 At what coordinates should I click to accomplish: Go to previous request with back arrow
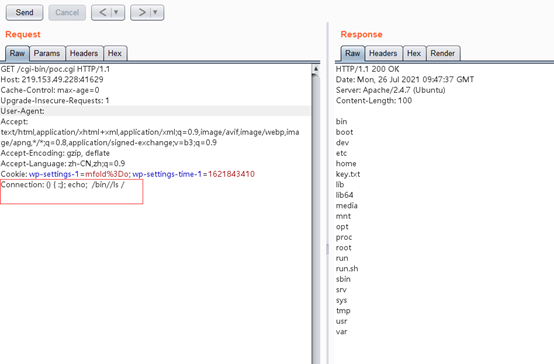[x=102, y=13]
